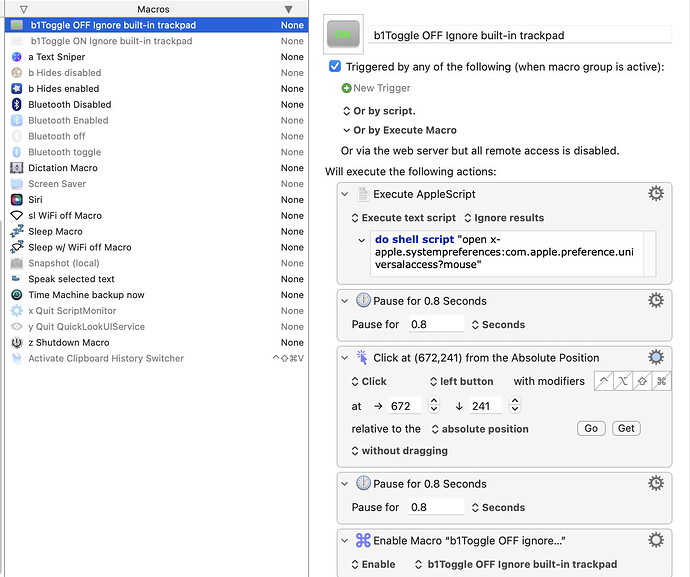The height and width of the screenshot is (577, 690).
Task: Click the z Shutdown Macro power icon
Action: 17,342
